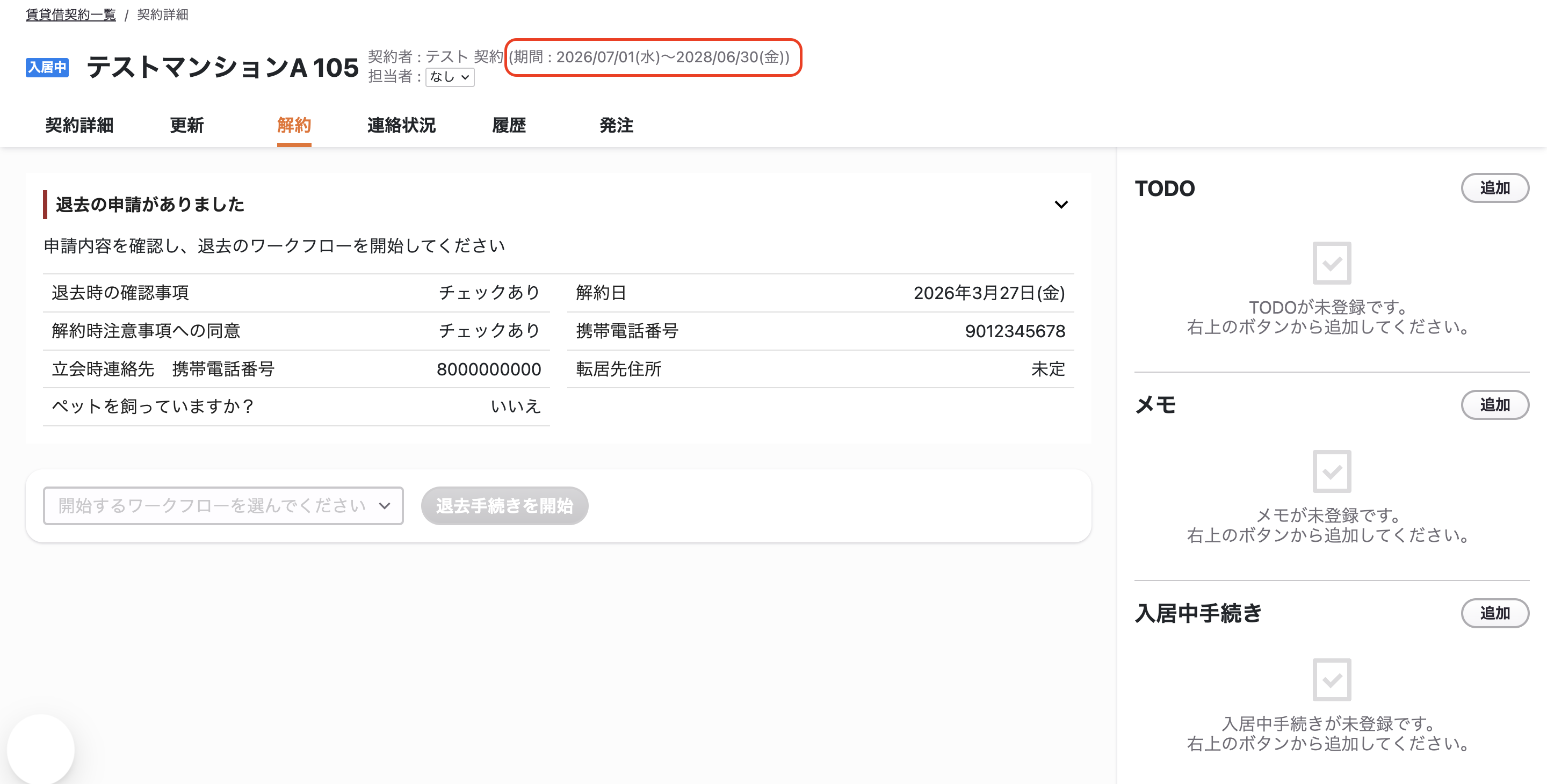Click the TODO panel heading
The height and width of the screenshot is (784, 1547).
click(x=1165, y=188)
